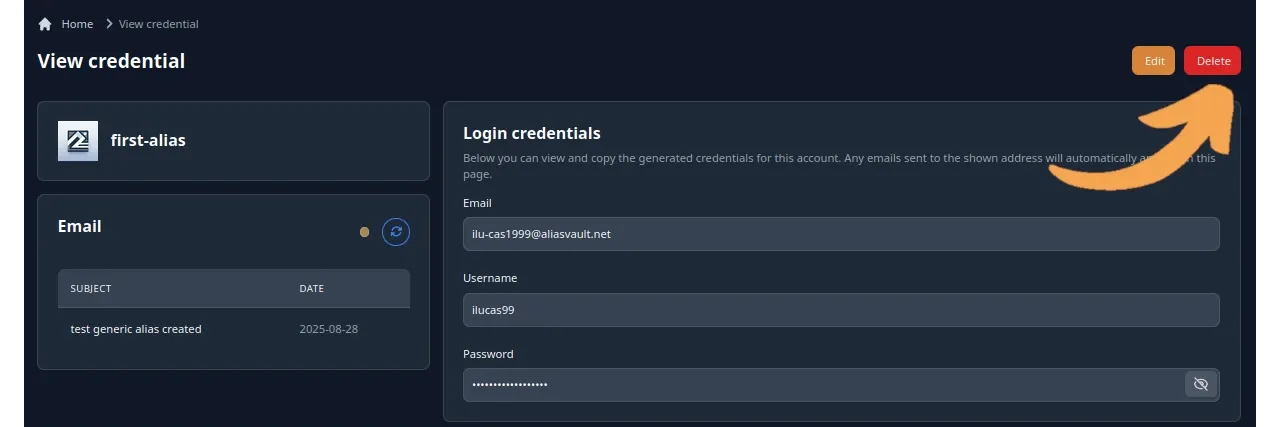Click the orange email status dot

[364, 232]
